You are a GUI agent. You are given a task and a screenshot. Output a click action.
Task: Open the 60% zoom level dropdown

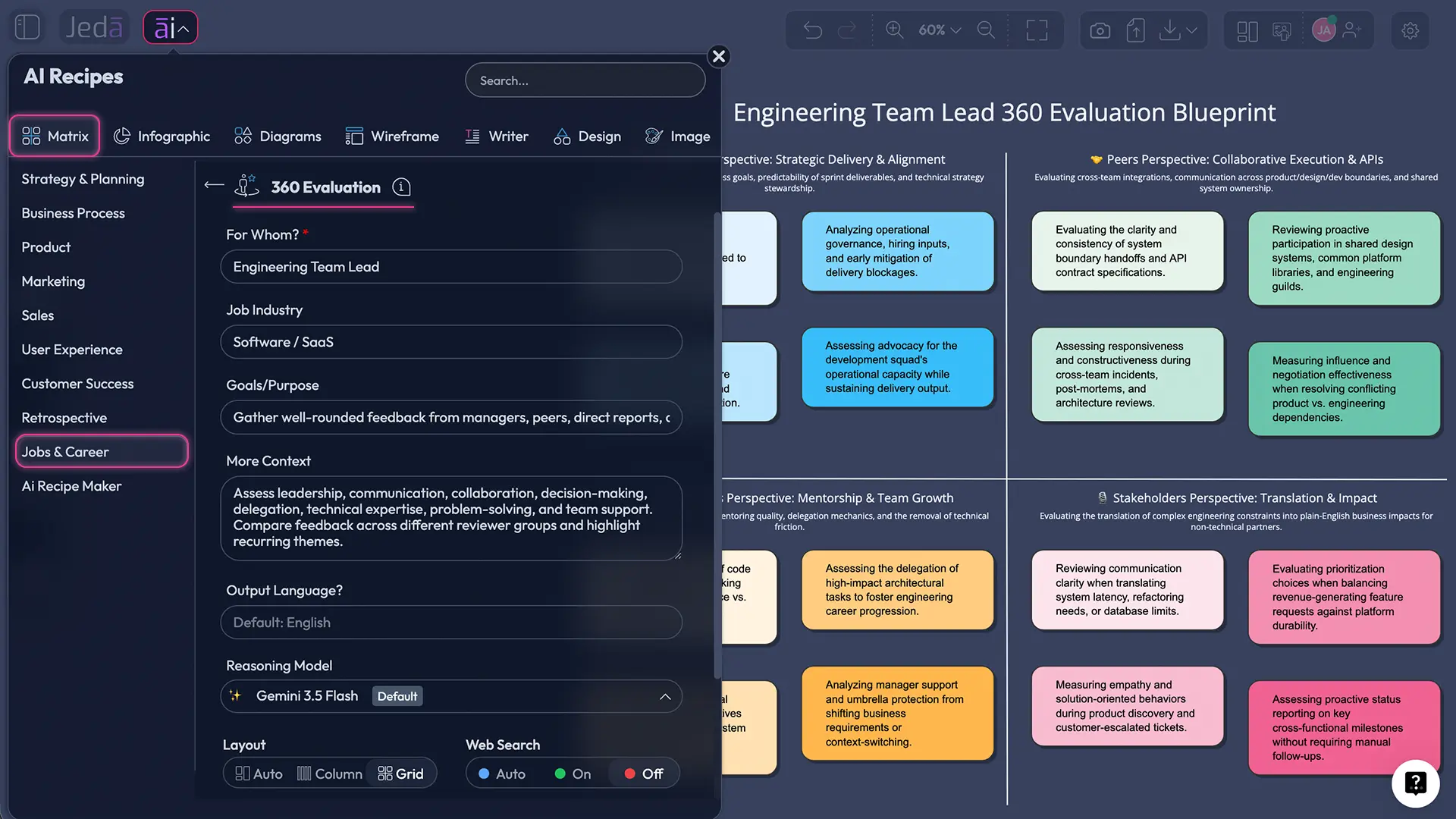[x=940, y=30]
